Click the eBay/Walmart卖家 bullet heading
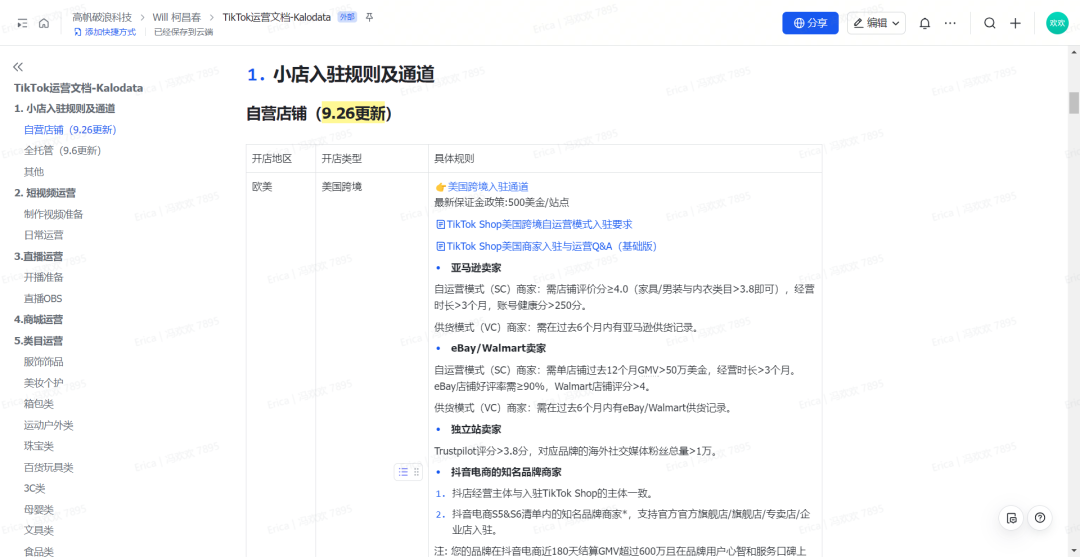1080x557 pixels. [499, 348]
